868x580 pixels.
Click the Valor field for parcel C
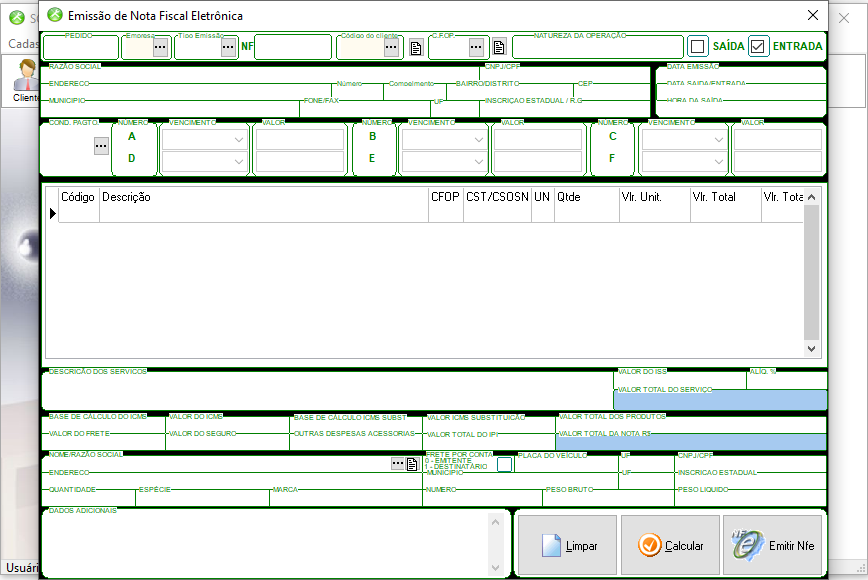(777, 139)
